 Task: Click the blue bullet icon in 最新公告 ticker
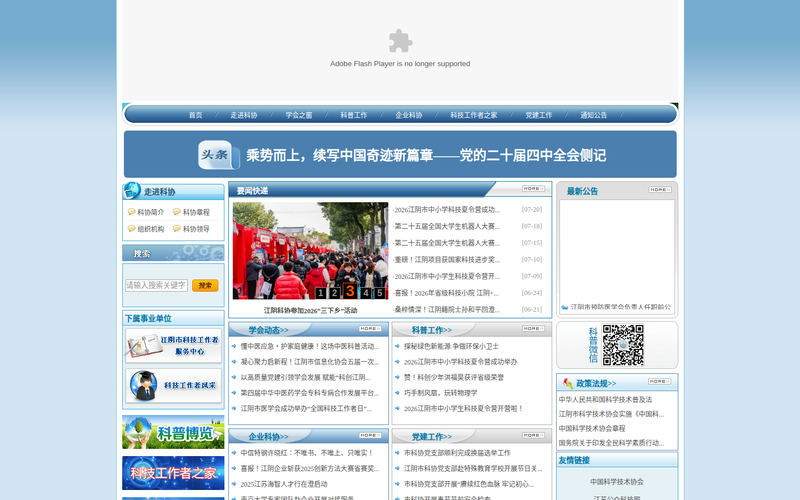point(565,307)
